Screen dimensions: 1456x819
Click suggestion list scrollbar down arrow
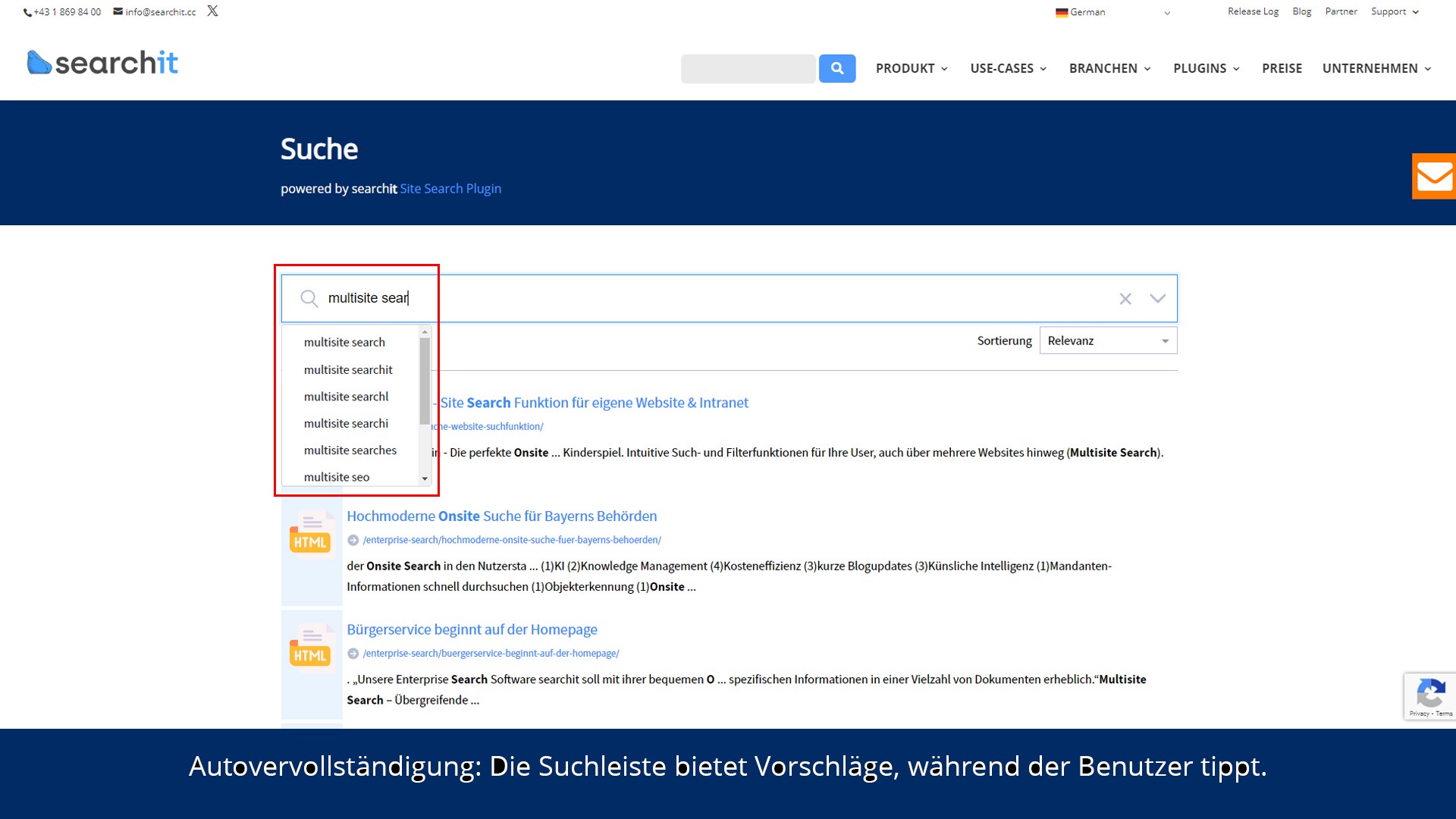point(425,479)
